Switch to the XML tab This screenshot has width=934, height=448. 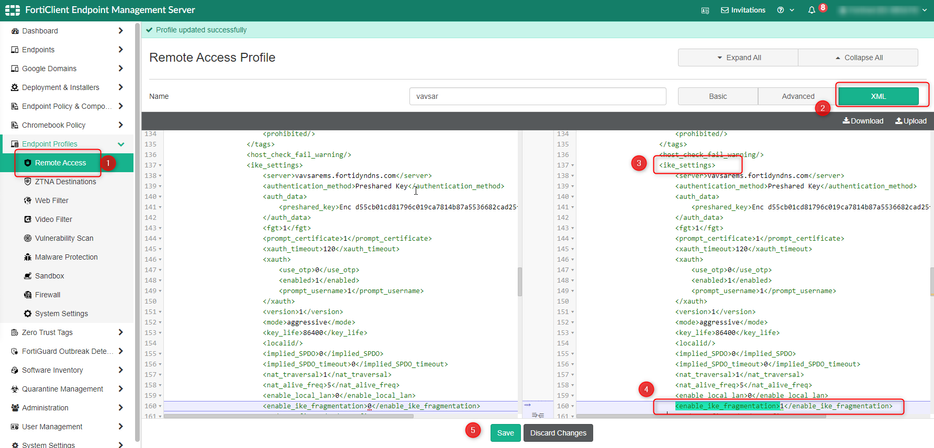pos(878,96)
